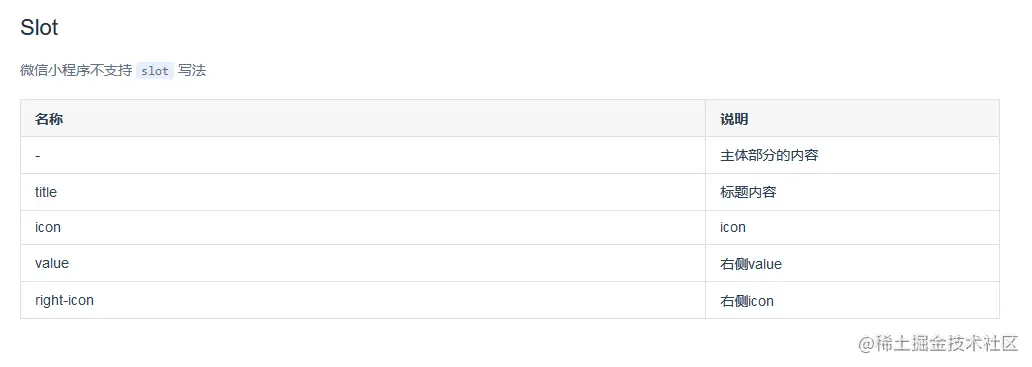The height and width of the screenshot is (367, 1032).
Task: Select the dash name cell
Action: [x=363, y=155]
